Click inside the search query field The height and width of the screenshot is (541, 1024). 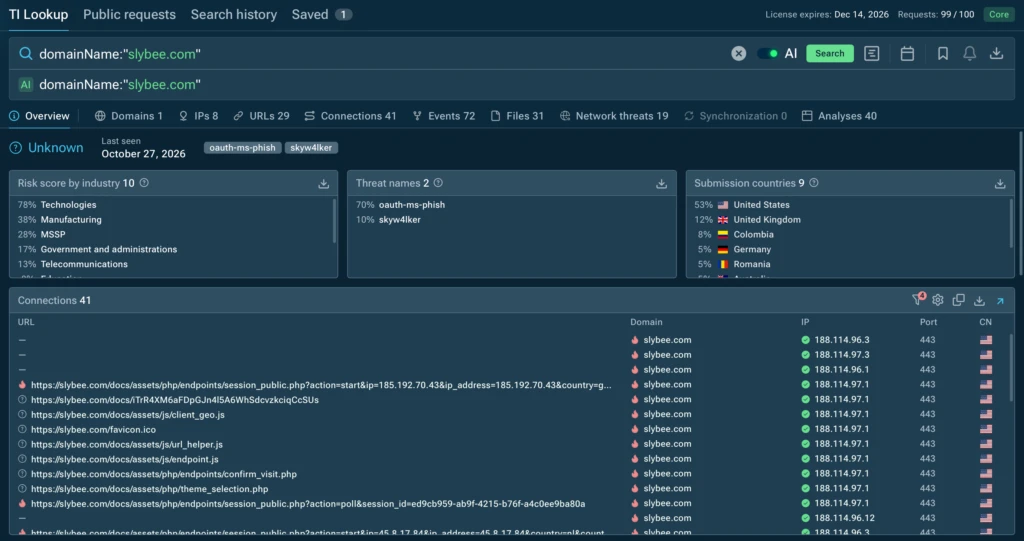tap(379, 54)
